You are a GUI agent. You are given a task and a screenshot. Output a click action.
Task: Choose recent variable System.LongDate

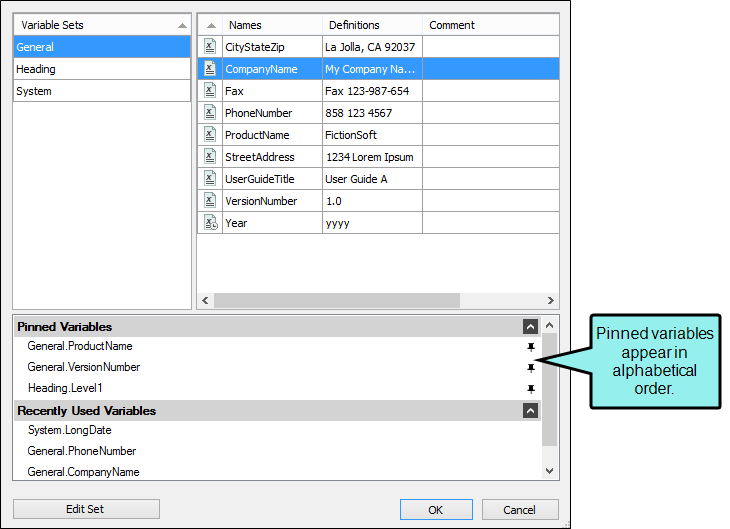point(69,430)
